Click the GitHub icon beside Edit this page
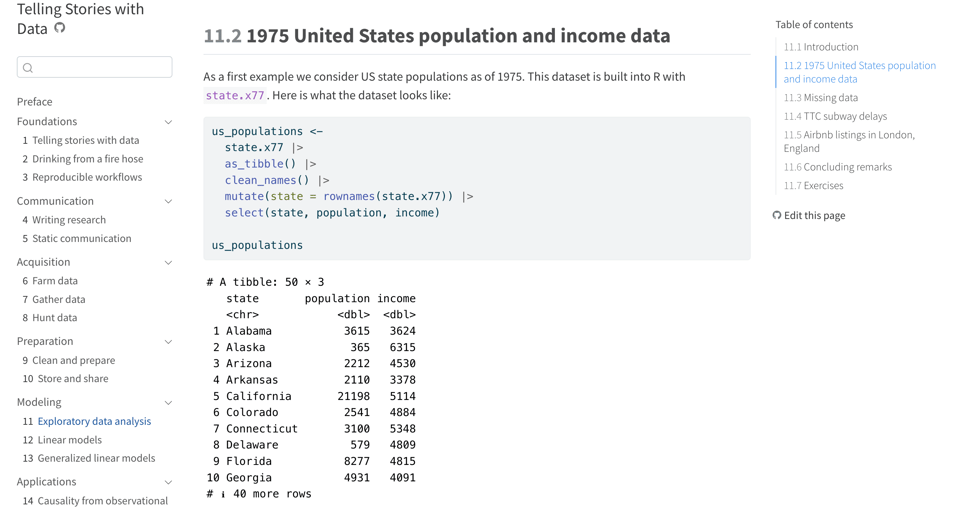The width and height of the screenshot is (960, 508). pos(777,216)
